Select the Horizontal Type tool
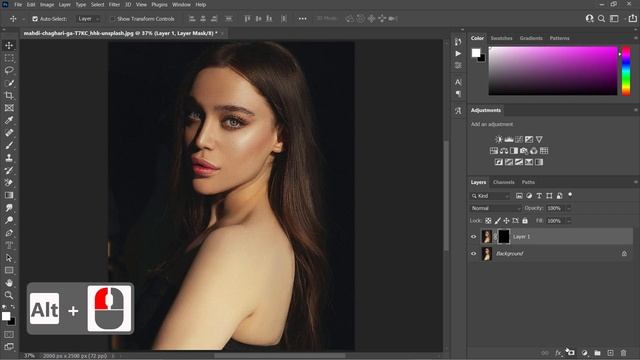640x360 pixels. (x=9, y=245)
